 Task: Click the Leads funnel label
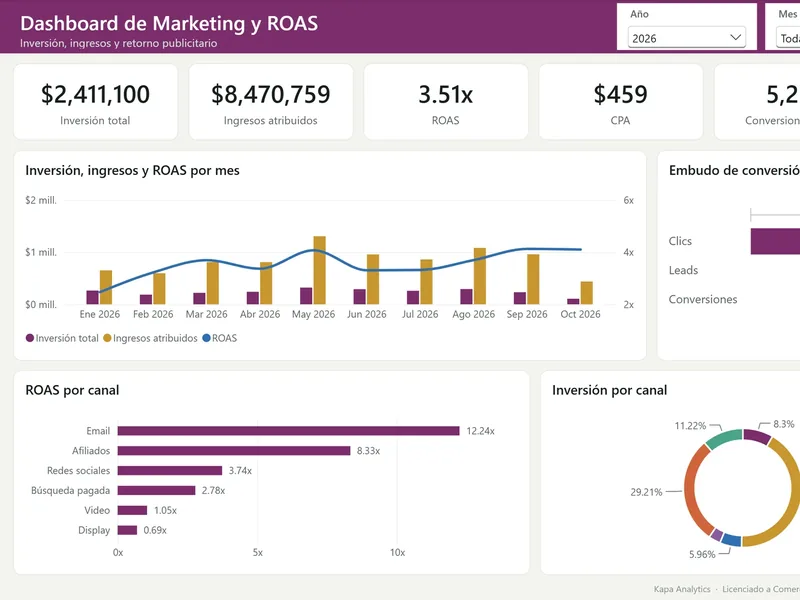683,270
